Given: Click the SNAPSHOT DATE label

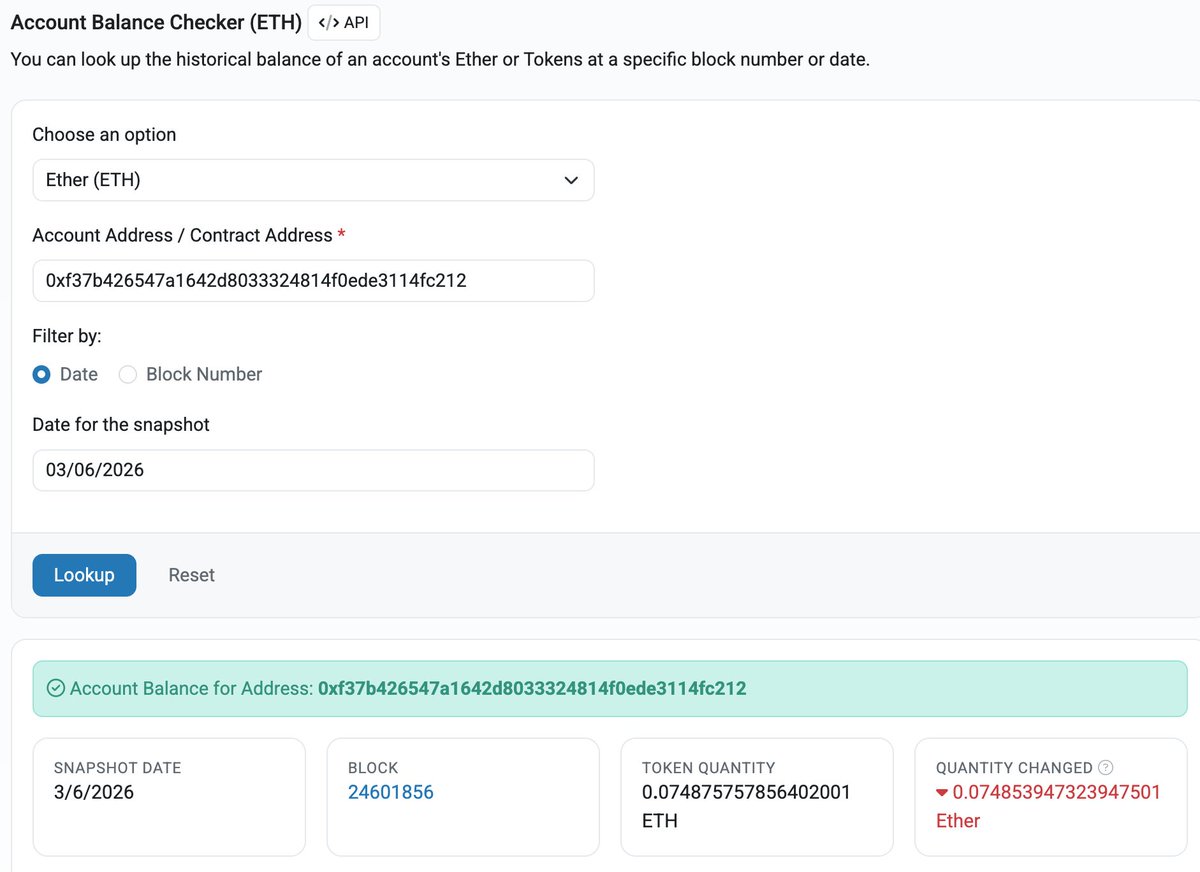Looking at the screenshot, I should point(118,768).
